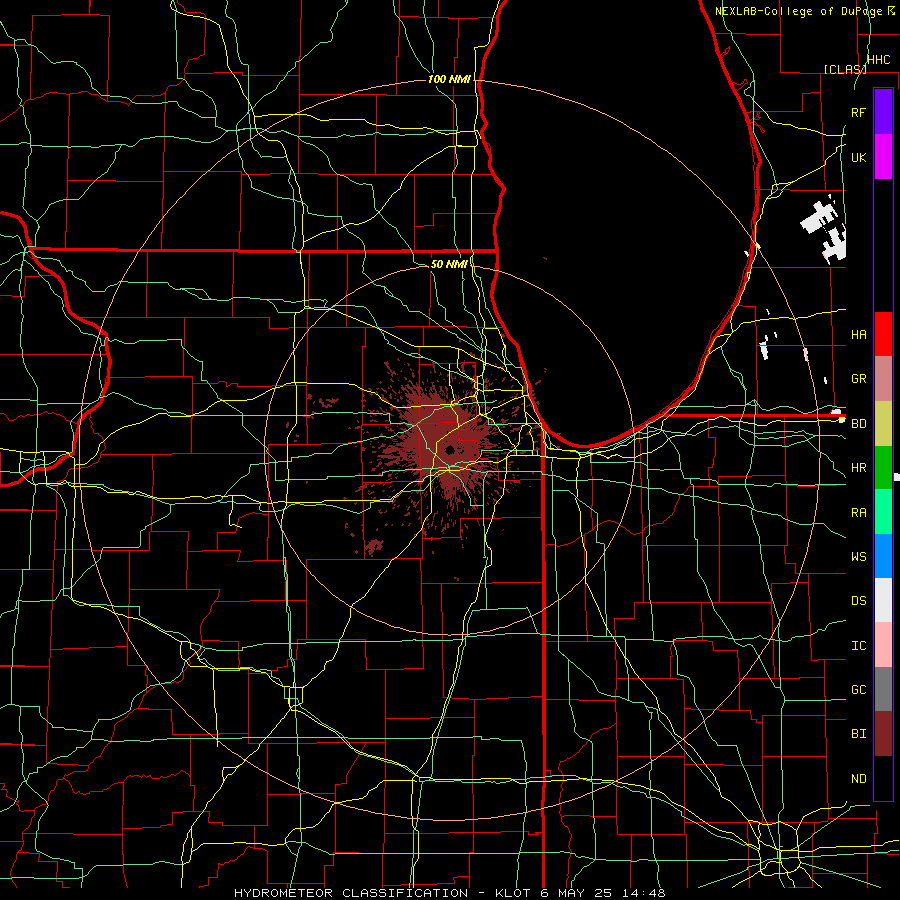Click the "BD" legend label
Image resolution: width=900 pixels, height=900 pixels.
[859, 424]
